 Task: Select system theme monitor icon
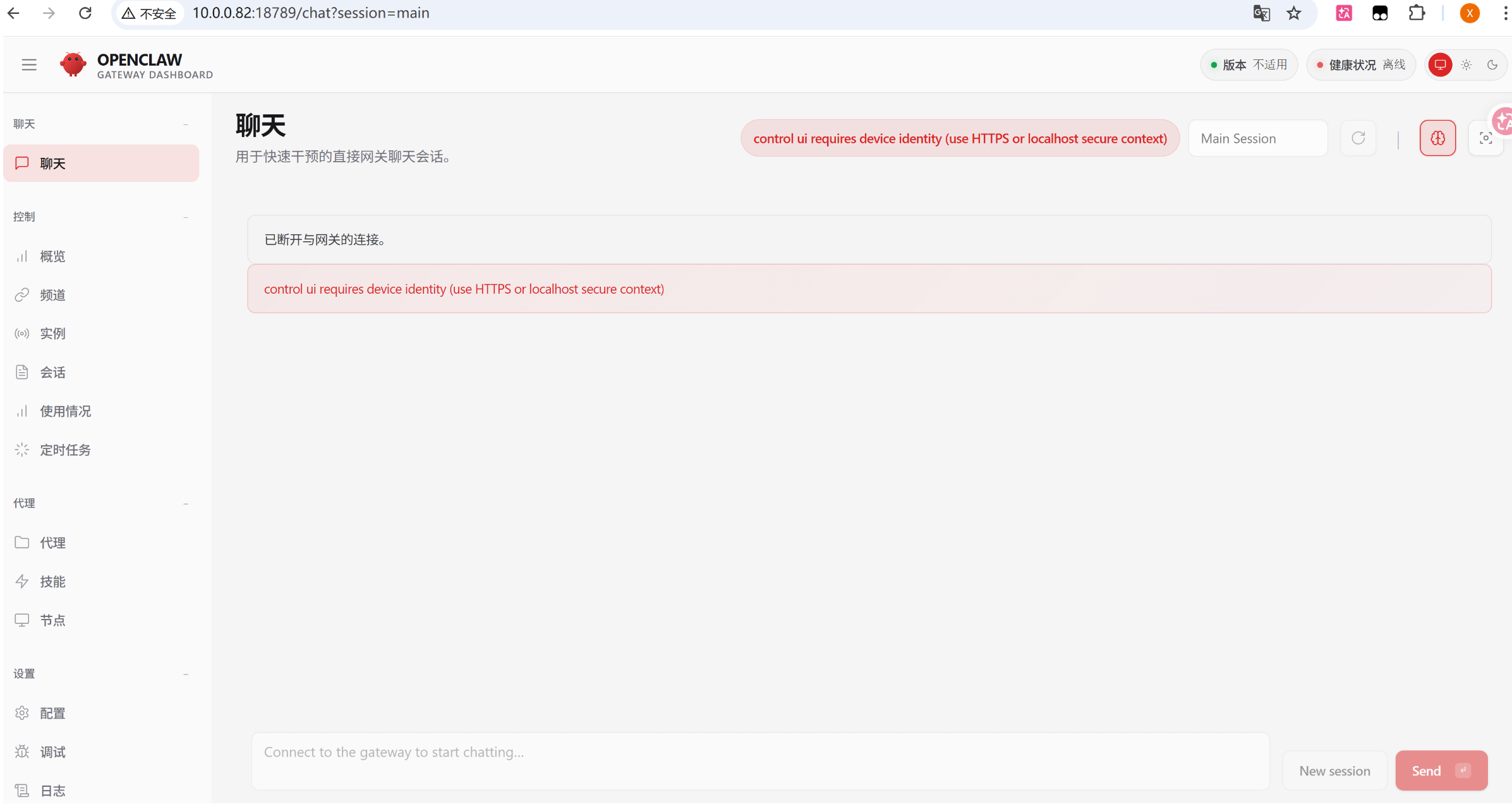point(1440,64)
